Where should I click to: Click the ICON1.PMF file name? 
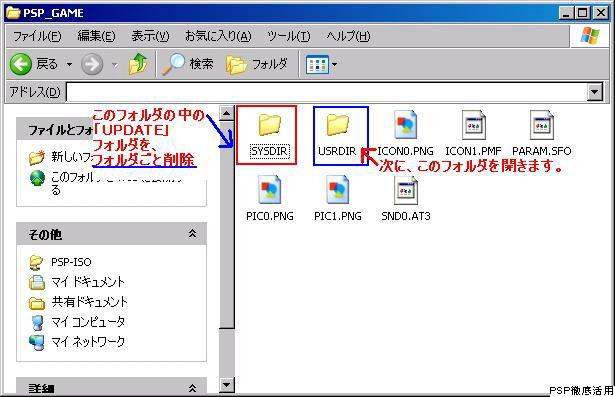[x=473, y=151]
